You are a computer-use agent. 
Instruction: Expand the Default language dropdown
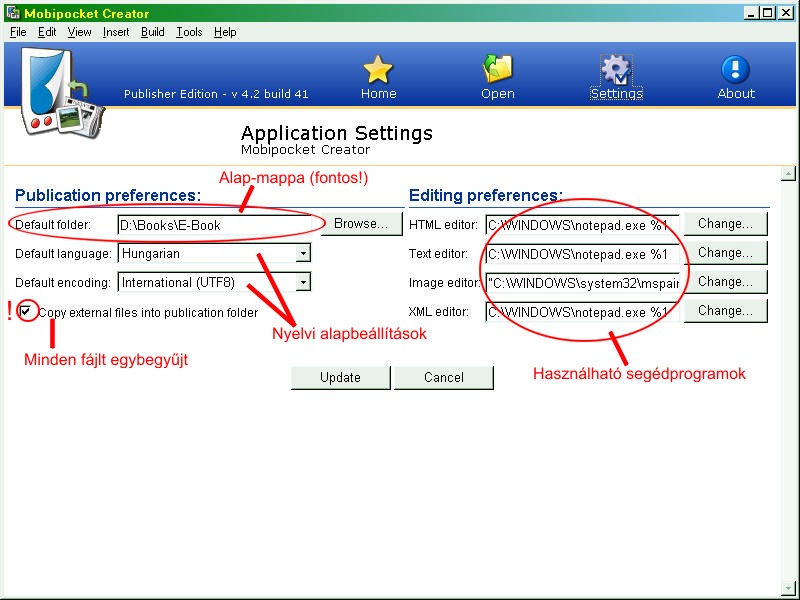303,253
